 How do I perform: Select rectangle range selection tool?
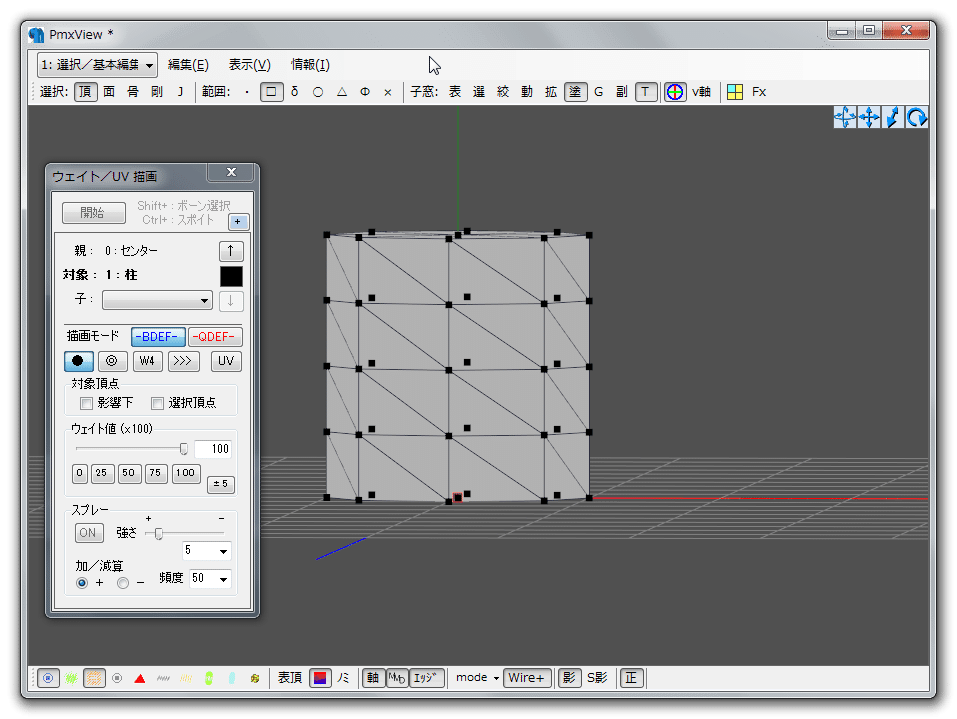click(271, 92)
